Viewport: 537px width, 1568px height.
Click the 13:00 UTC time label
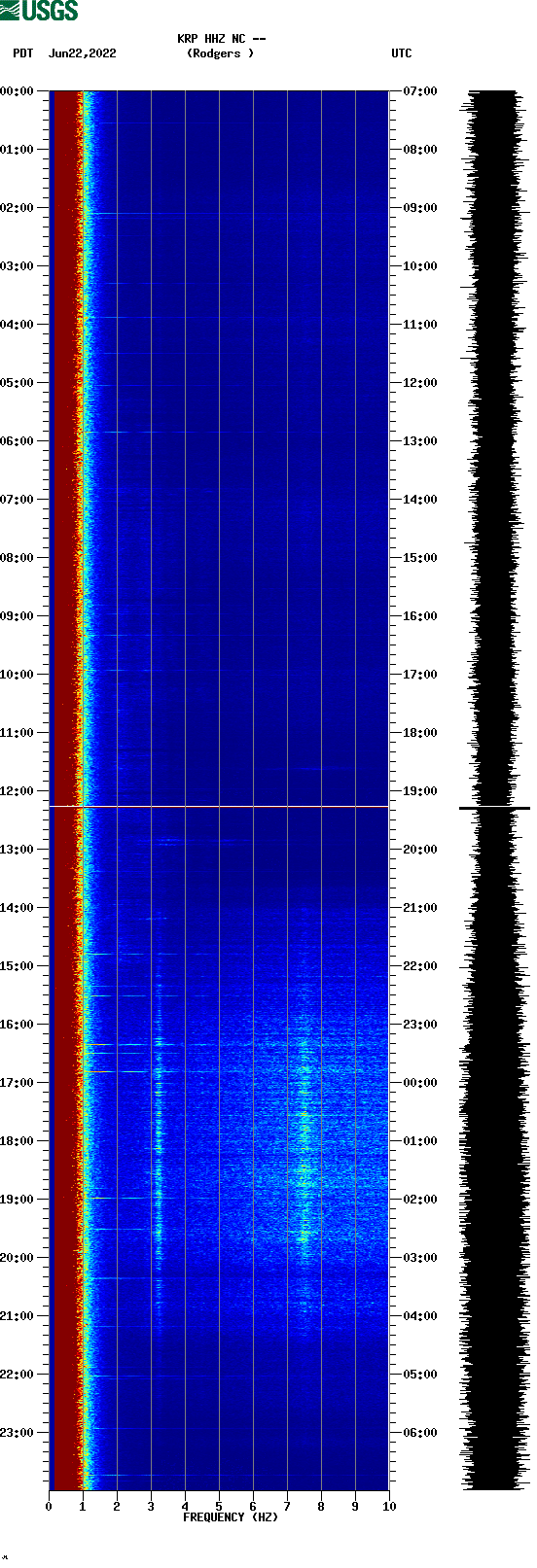(x=420, y=441)
